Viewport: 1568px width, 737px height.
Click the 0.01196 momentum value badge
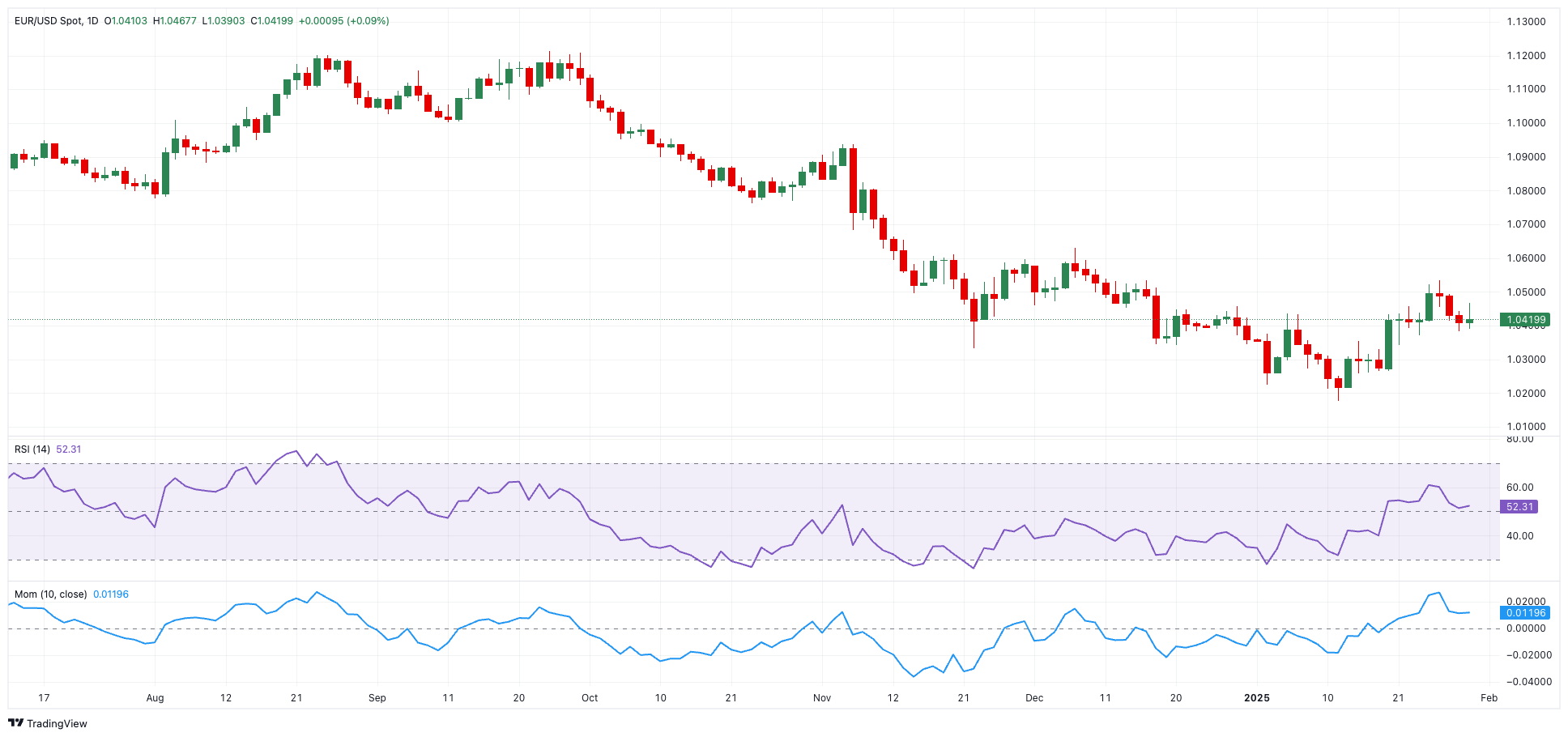point(1526,613)
